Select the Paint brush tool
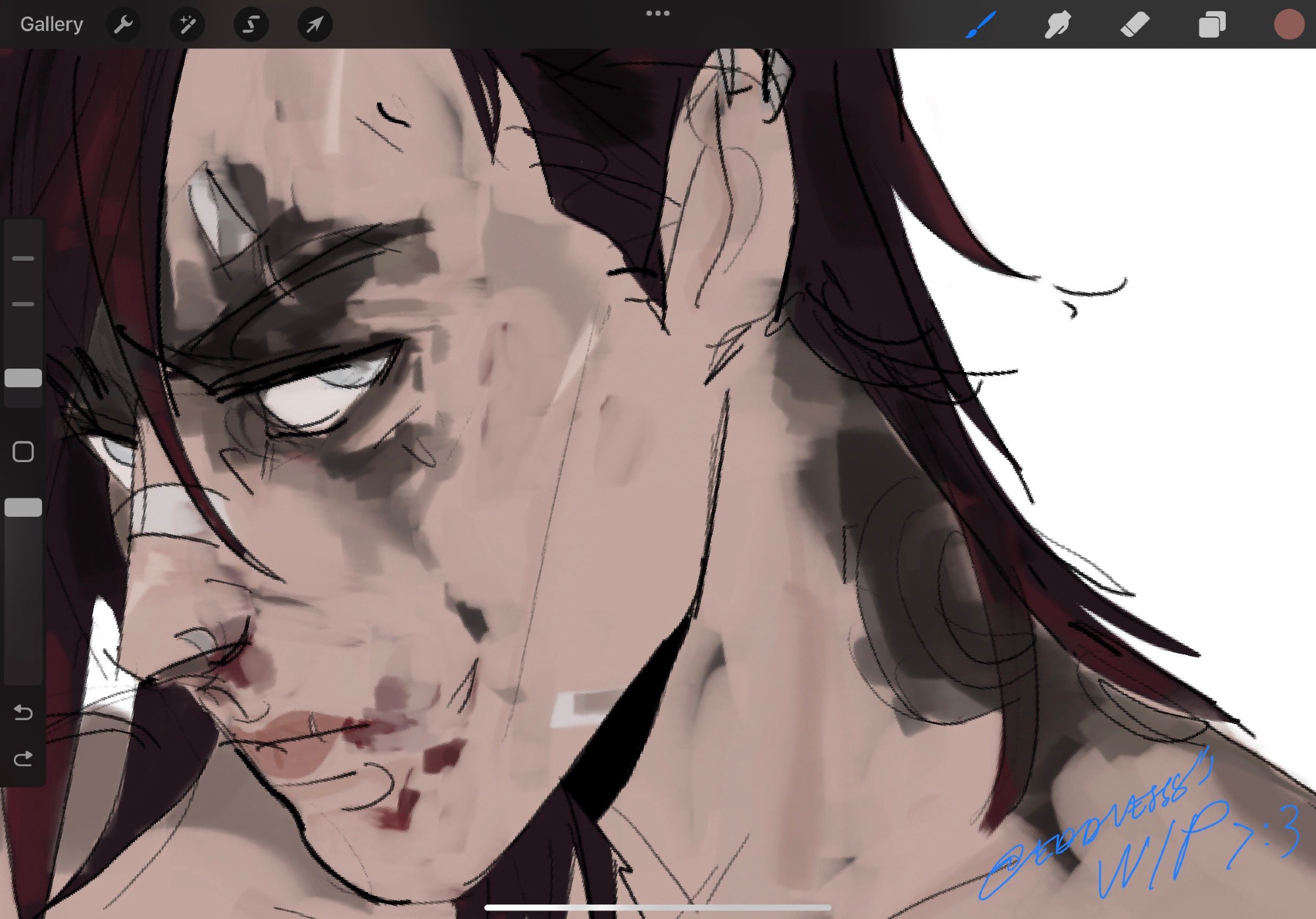This screenshot has width=1316, height=919. click(x=980, y=25)
